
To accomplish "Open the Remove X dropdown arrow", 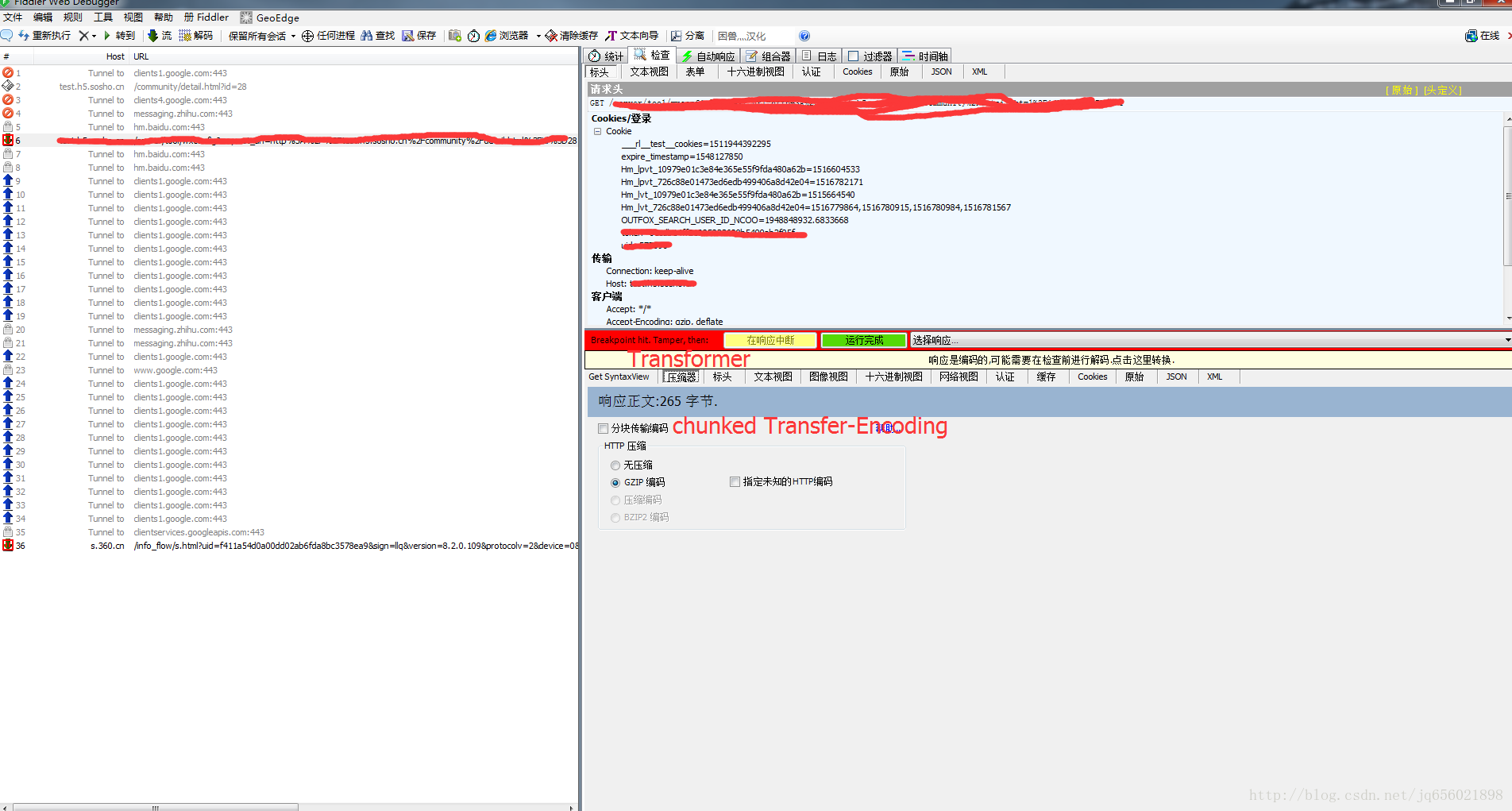I will (94, 36).
